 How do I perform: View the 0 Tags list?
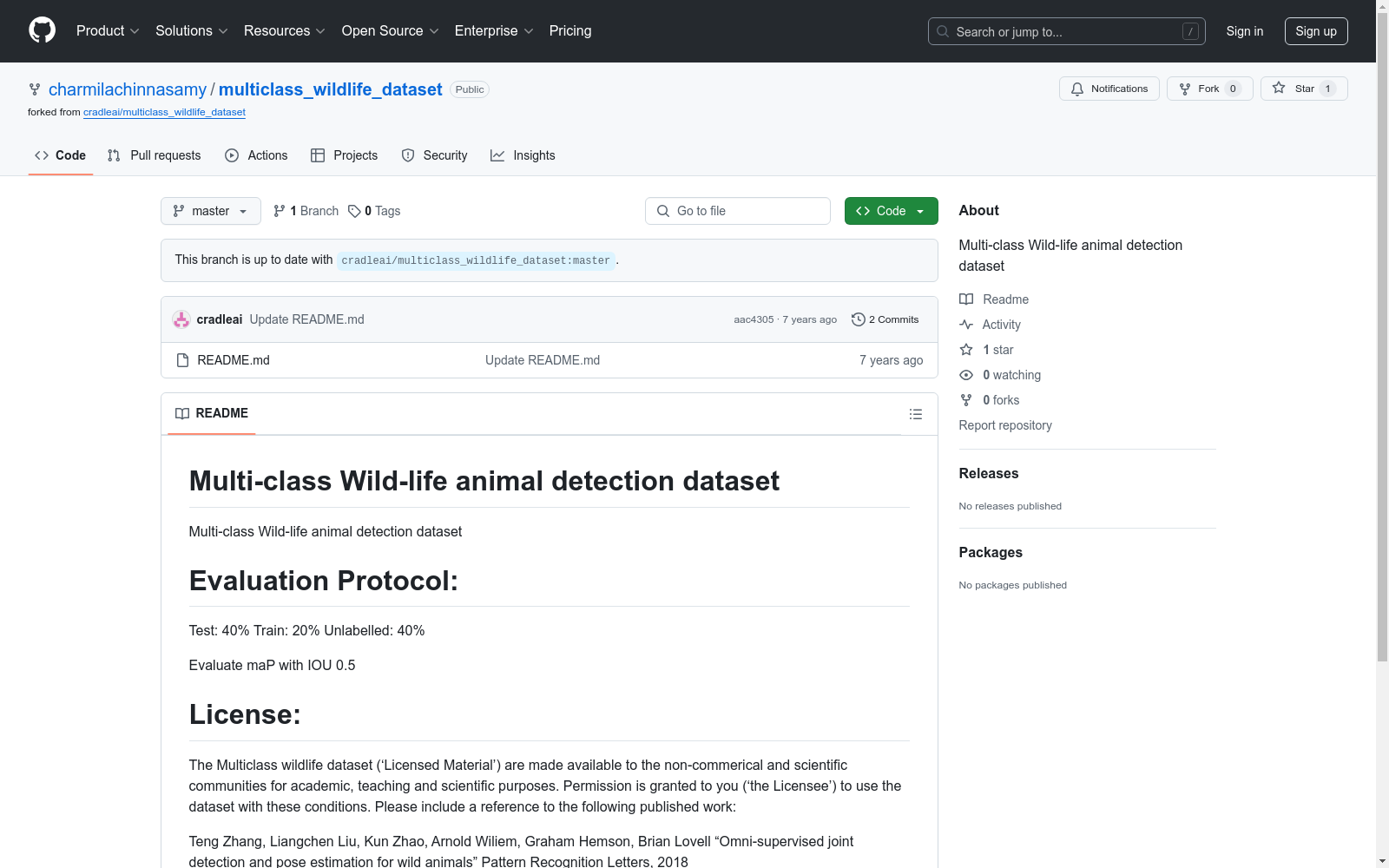(x=374, y=211)
